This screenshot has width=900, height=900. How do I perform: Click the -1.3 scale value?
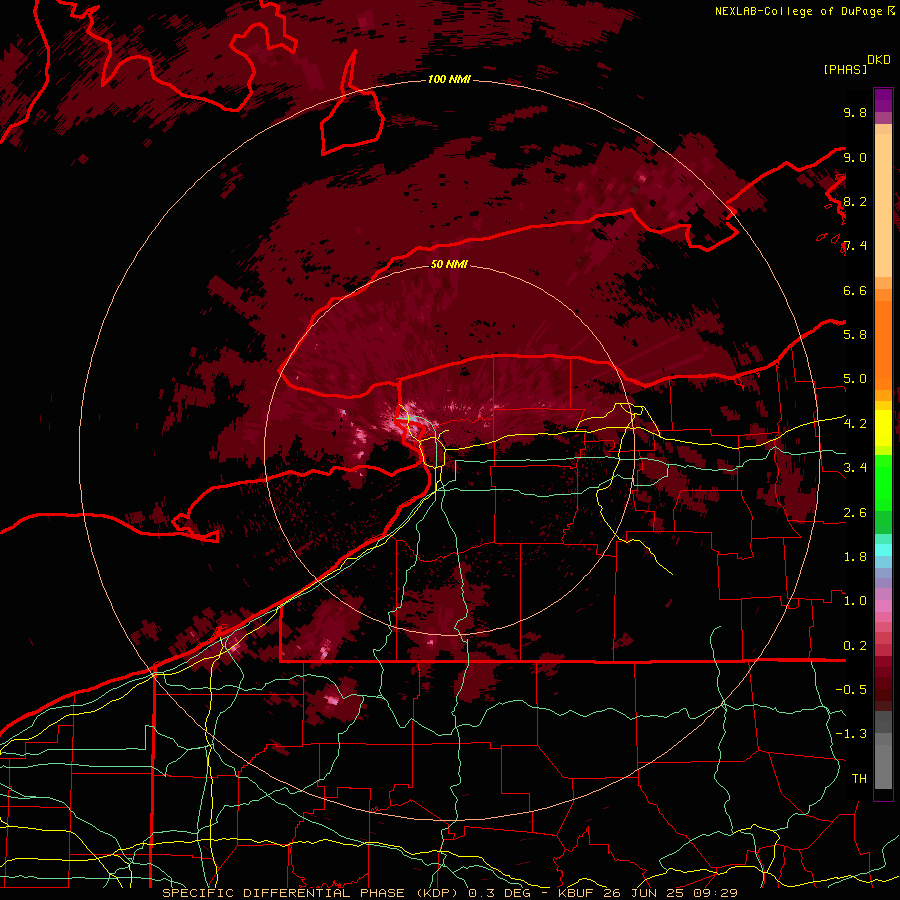(851, 734)
